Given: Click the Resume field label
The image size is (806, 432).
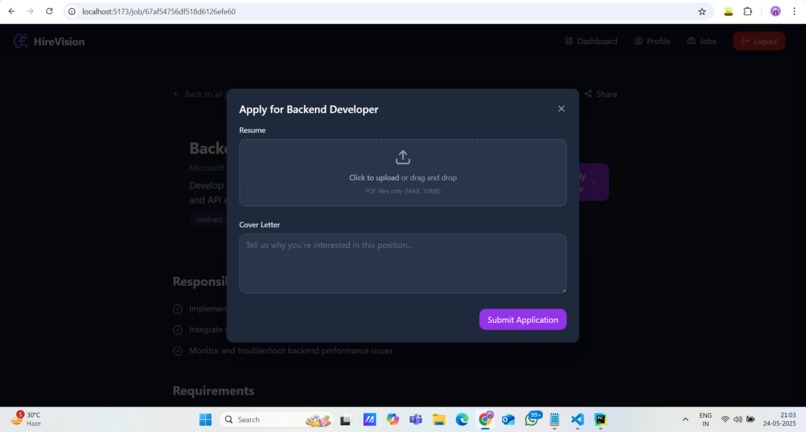Looking at the screenshot, I should click(x=252, y=130).
